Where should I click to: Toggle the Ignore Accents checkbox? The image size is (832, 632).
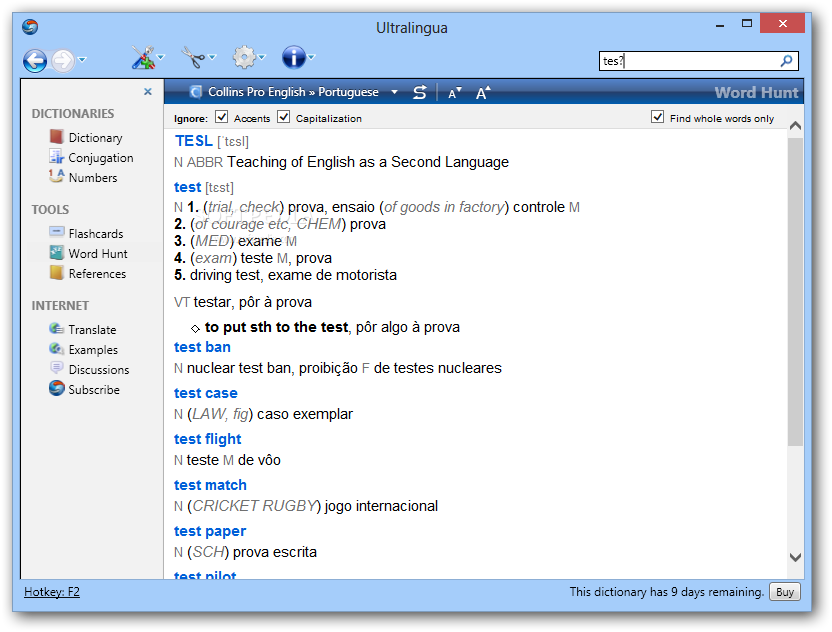click(x=221, y=117)
